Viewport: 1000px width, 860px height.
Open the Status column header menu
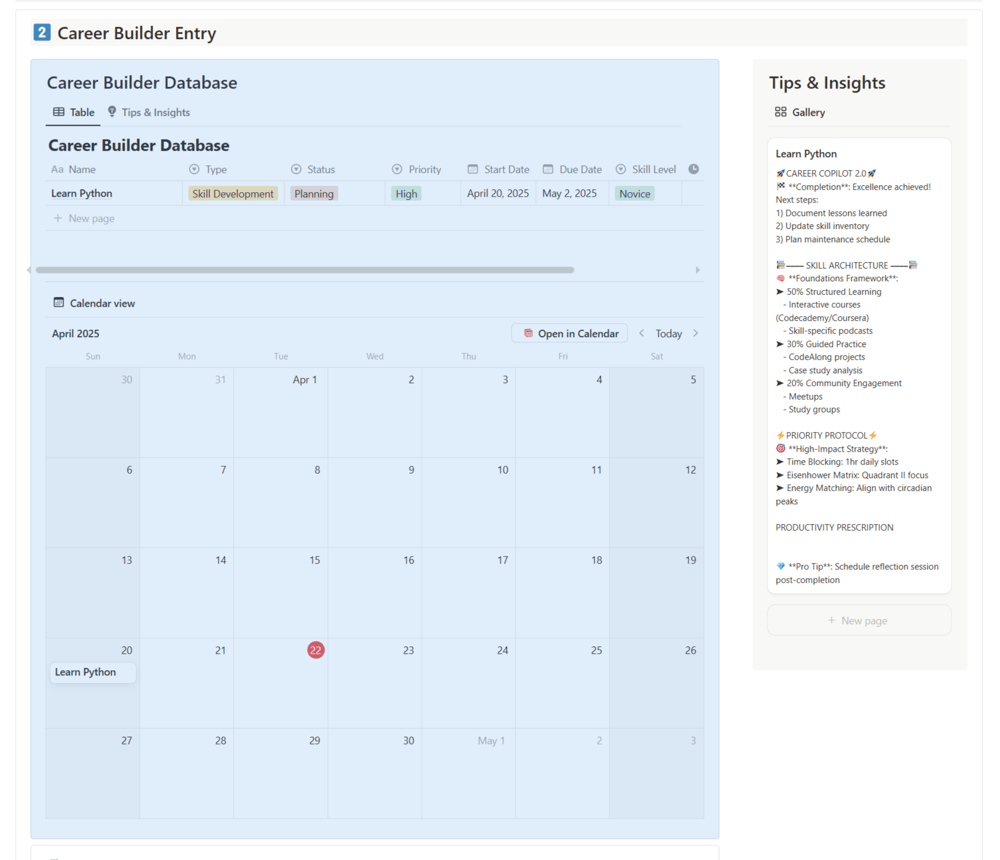pyautogui.click(x=312, y=169)
